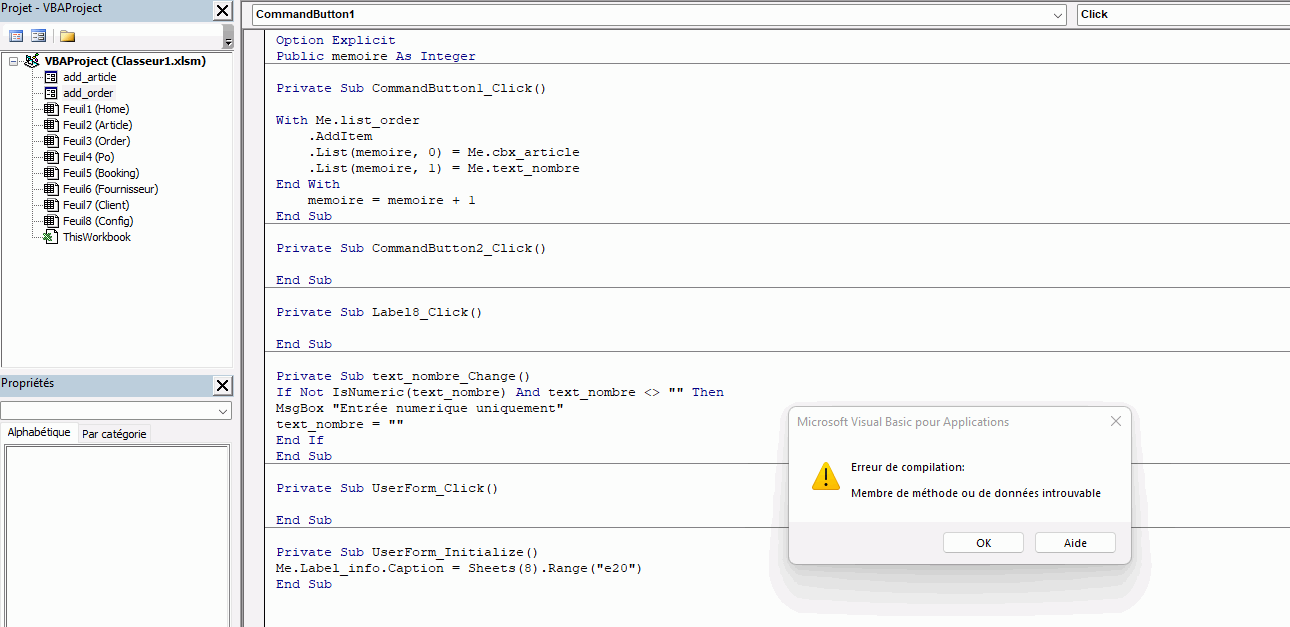Click the VBAProject (Classeur1.xlsm) project icon
1290x627 pixels.
32,61
